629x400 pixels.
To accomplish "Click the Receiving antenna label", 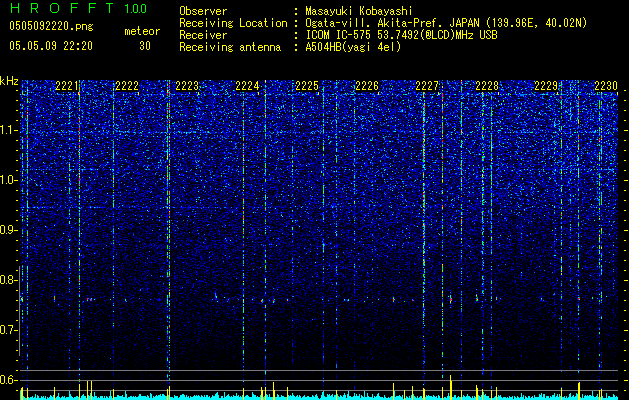I will [x=230, y=47].
